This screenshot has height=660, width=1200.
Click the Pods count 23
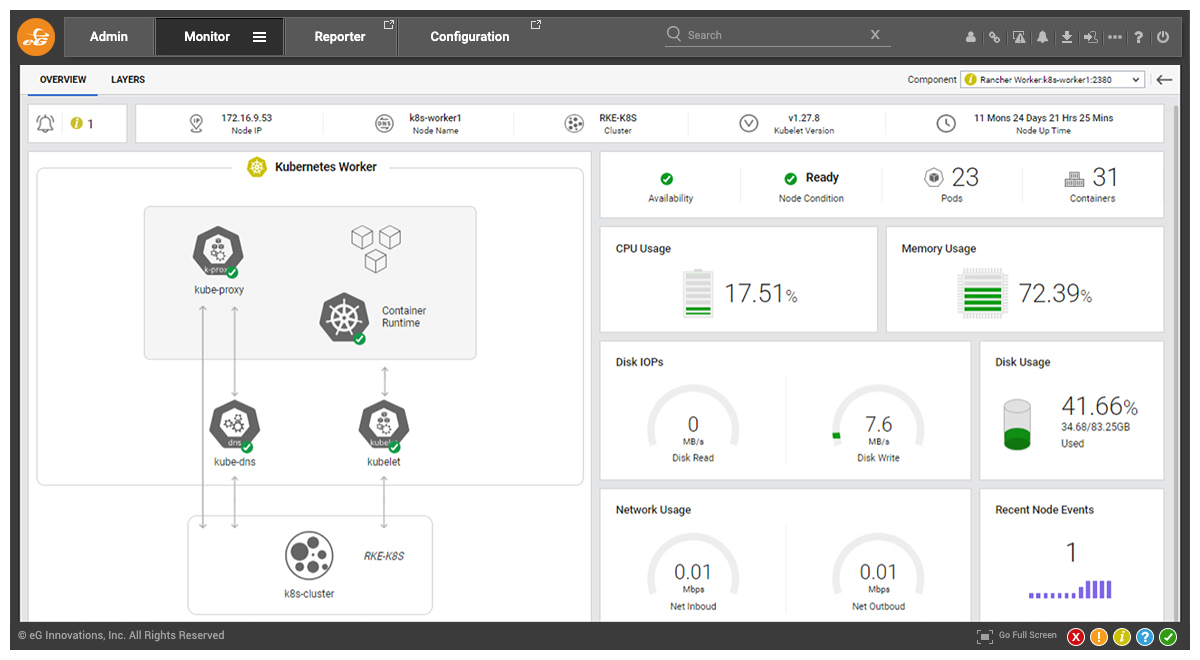(x=965, y=178)
